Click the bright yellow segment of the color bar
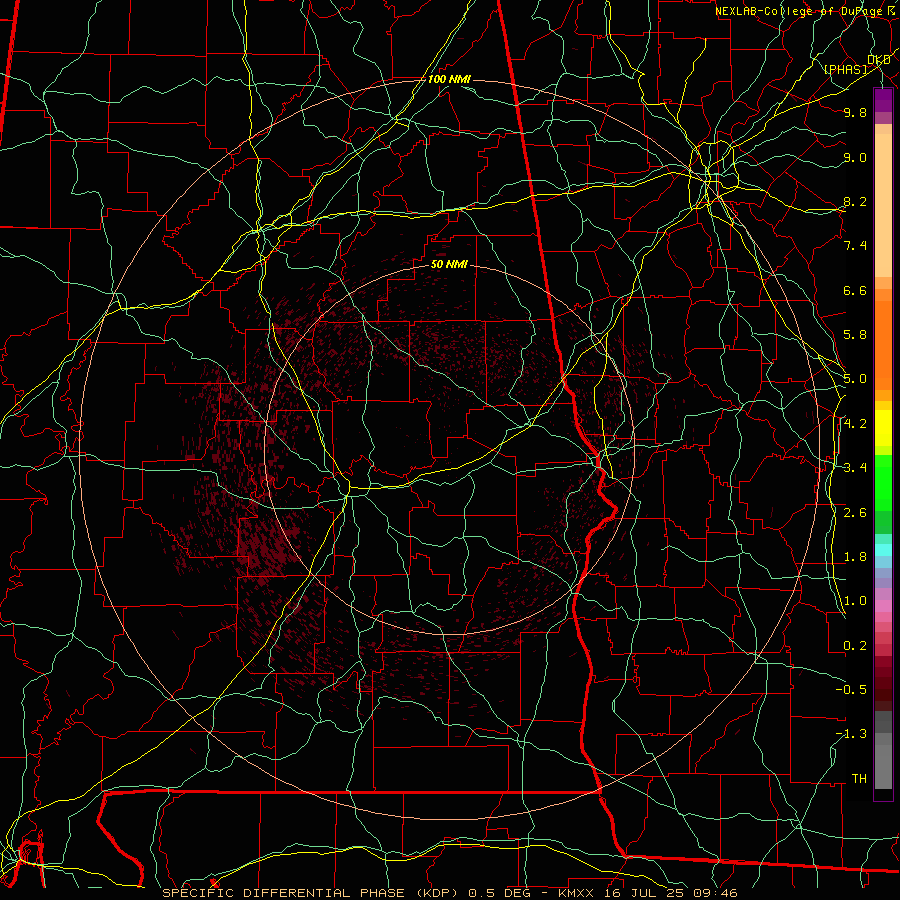900x900 pixels. tap(883, 428)
